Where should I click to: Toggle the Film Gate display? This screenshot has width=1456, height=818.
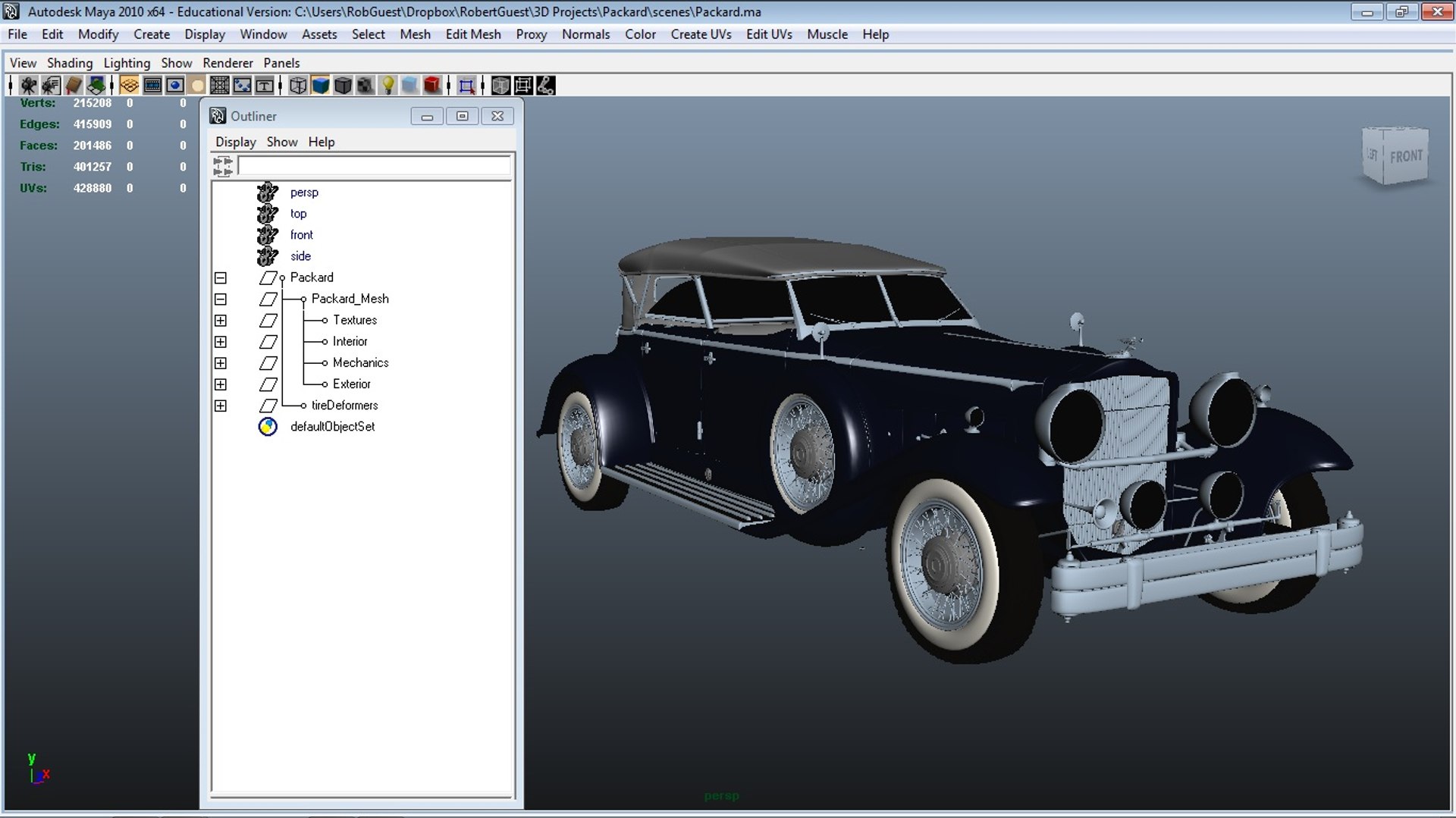152,86
